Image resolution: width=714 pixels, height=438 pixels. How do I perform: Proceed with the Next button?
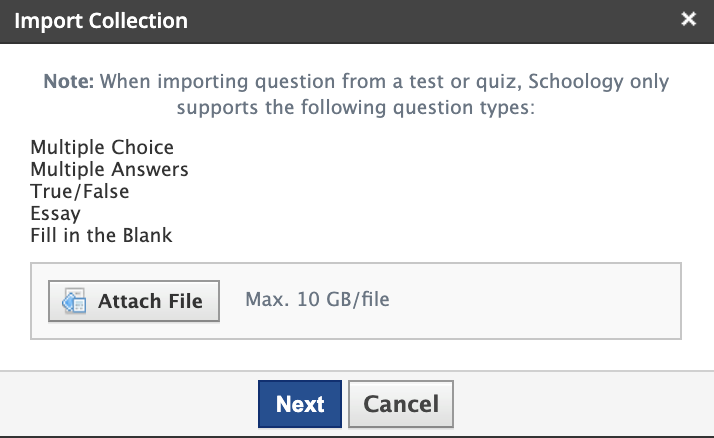coord(300,404)
